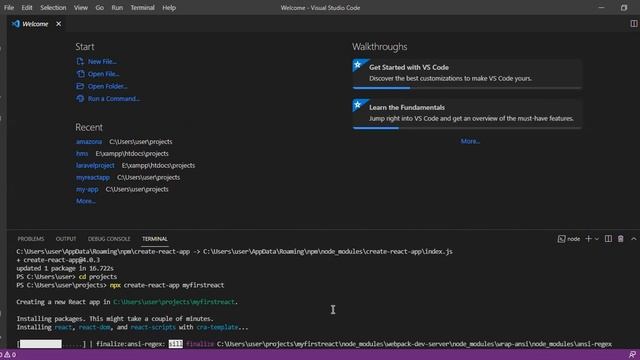Open the File menu
Screen dimensions: 640x360
point(9,8)
